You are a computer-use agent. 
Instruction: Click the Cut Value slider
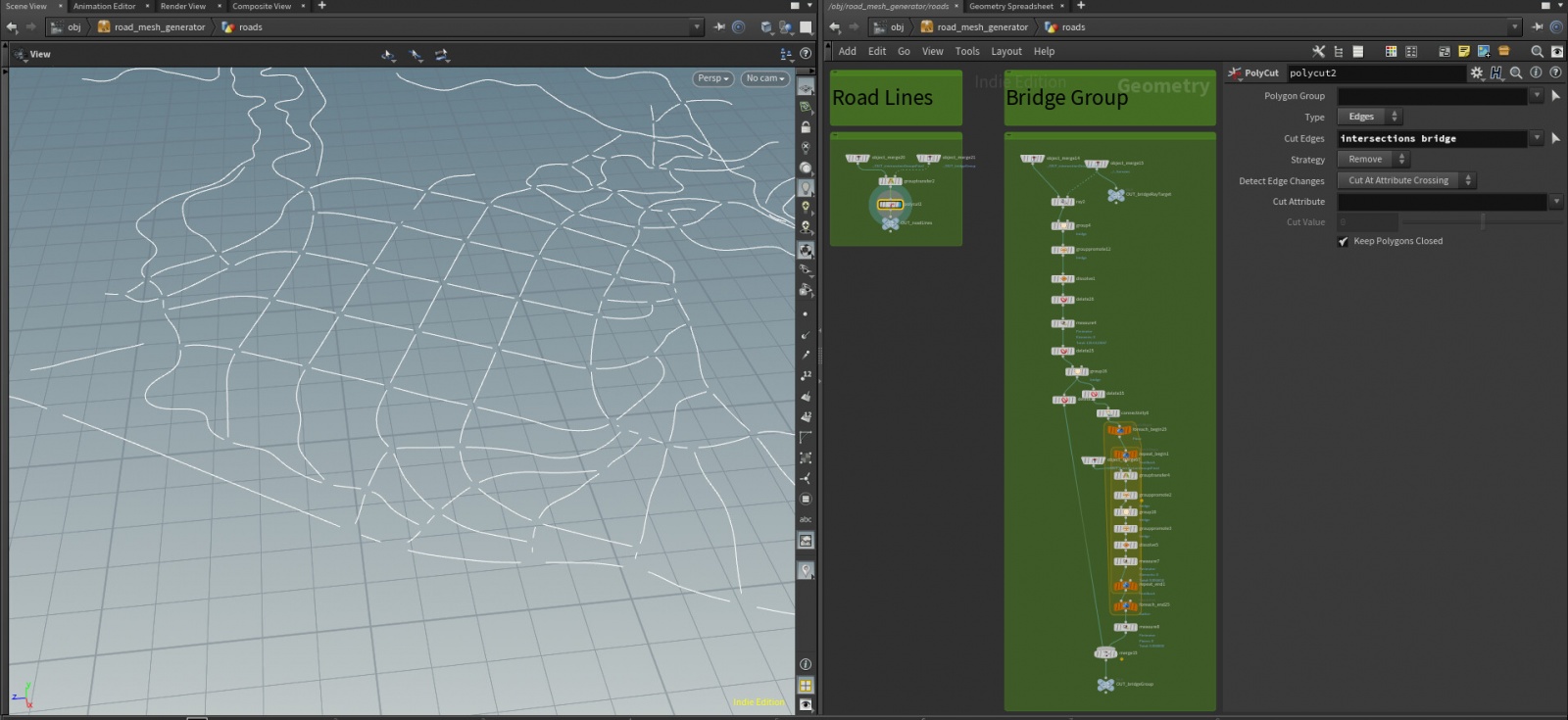[1482, 222]
